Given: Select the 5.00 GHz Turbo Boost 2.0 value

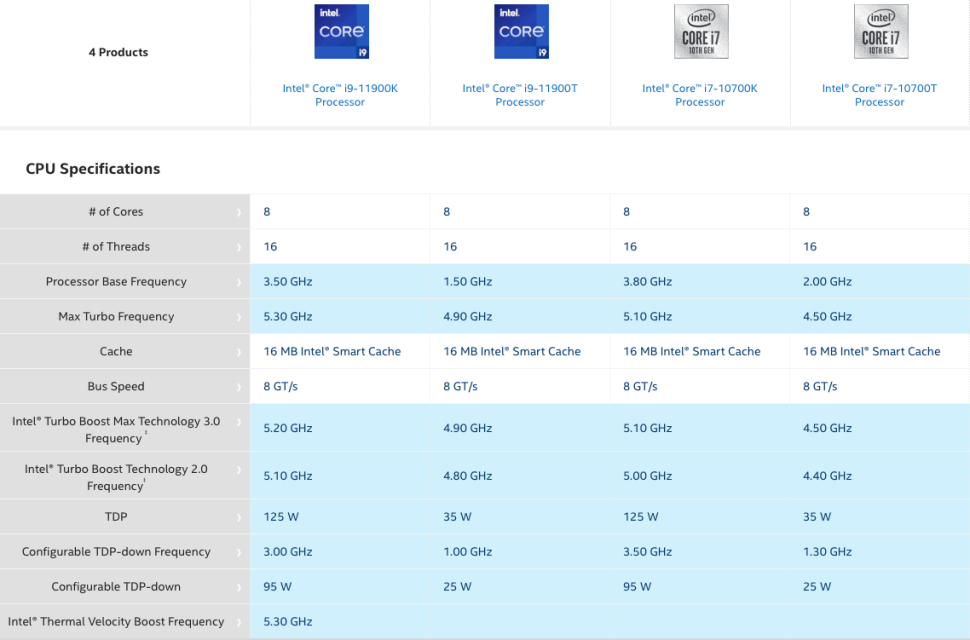Looking at the screenshot, I should 647,476.
